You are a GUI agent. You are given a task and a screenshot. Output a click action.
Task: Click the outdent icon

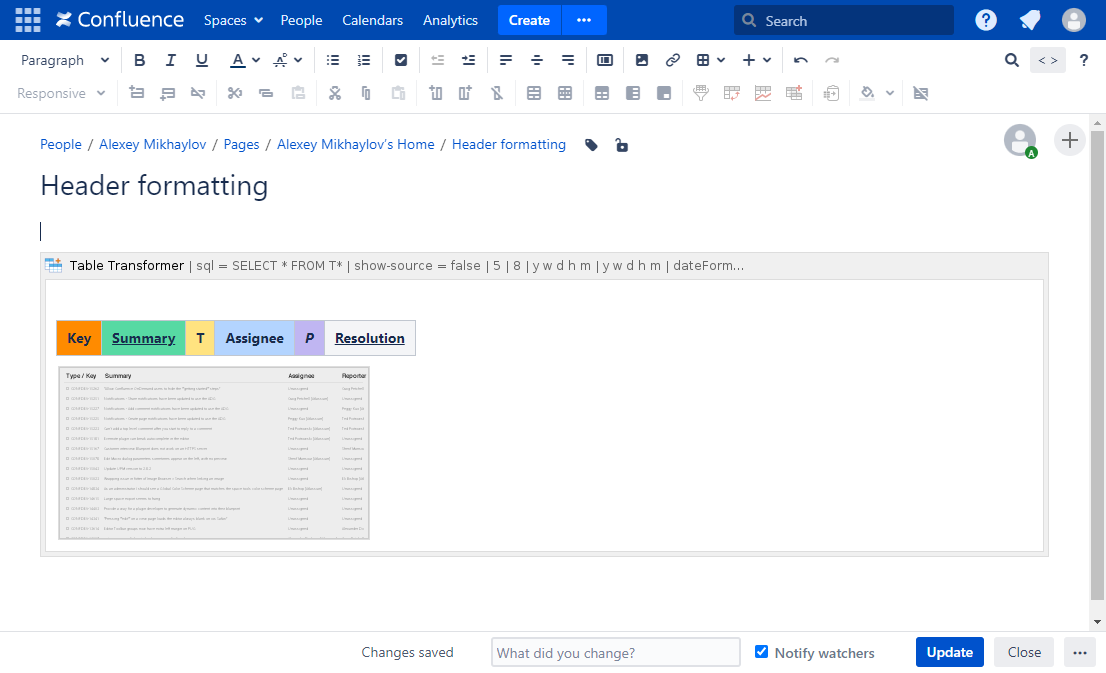(x=437, y=61)
